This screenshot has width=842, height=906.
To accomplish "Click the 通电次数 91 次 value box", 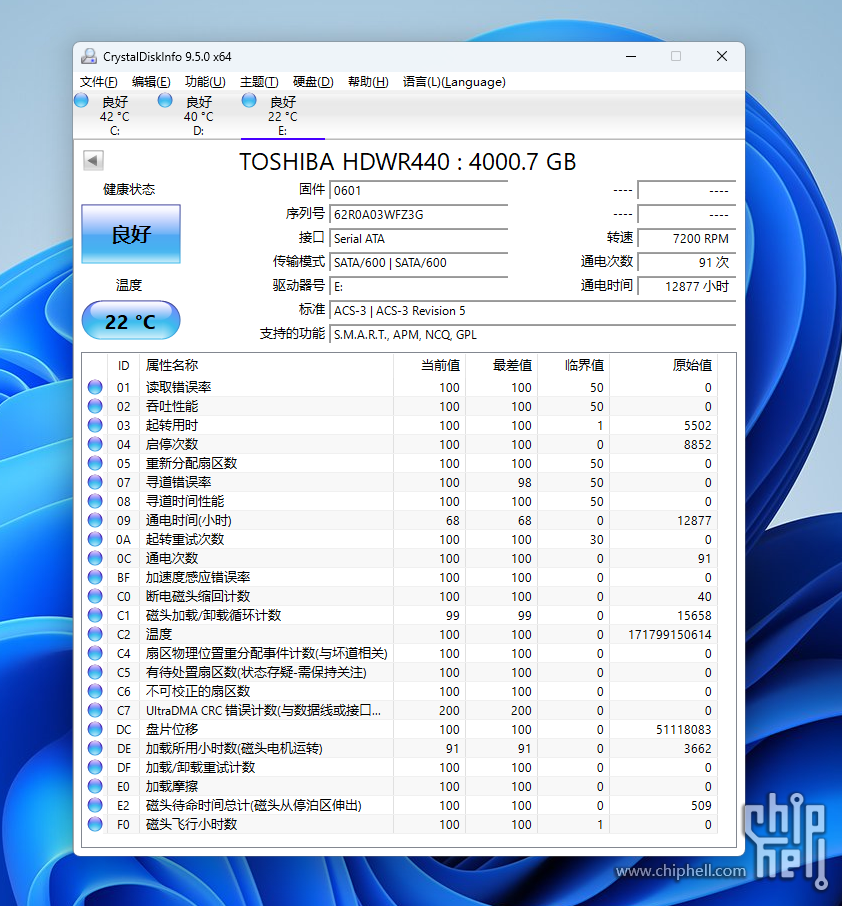I will [x=687, y=262].
